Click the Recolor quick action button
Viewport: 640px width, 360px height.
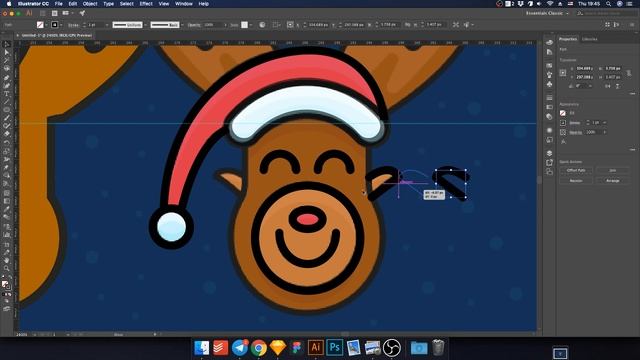point(576,180)
